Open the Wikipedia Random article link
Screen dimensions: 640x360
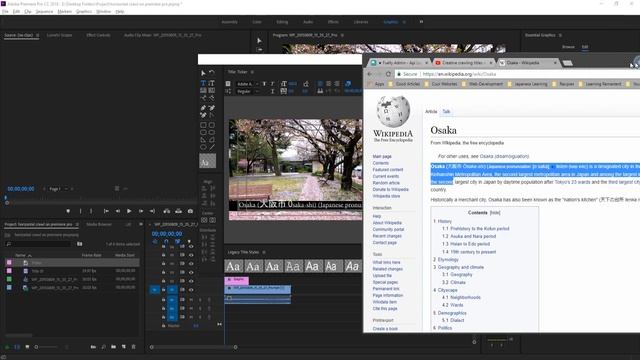point(386,183)
